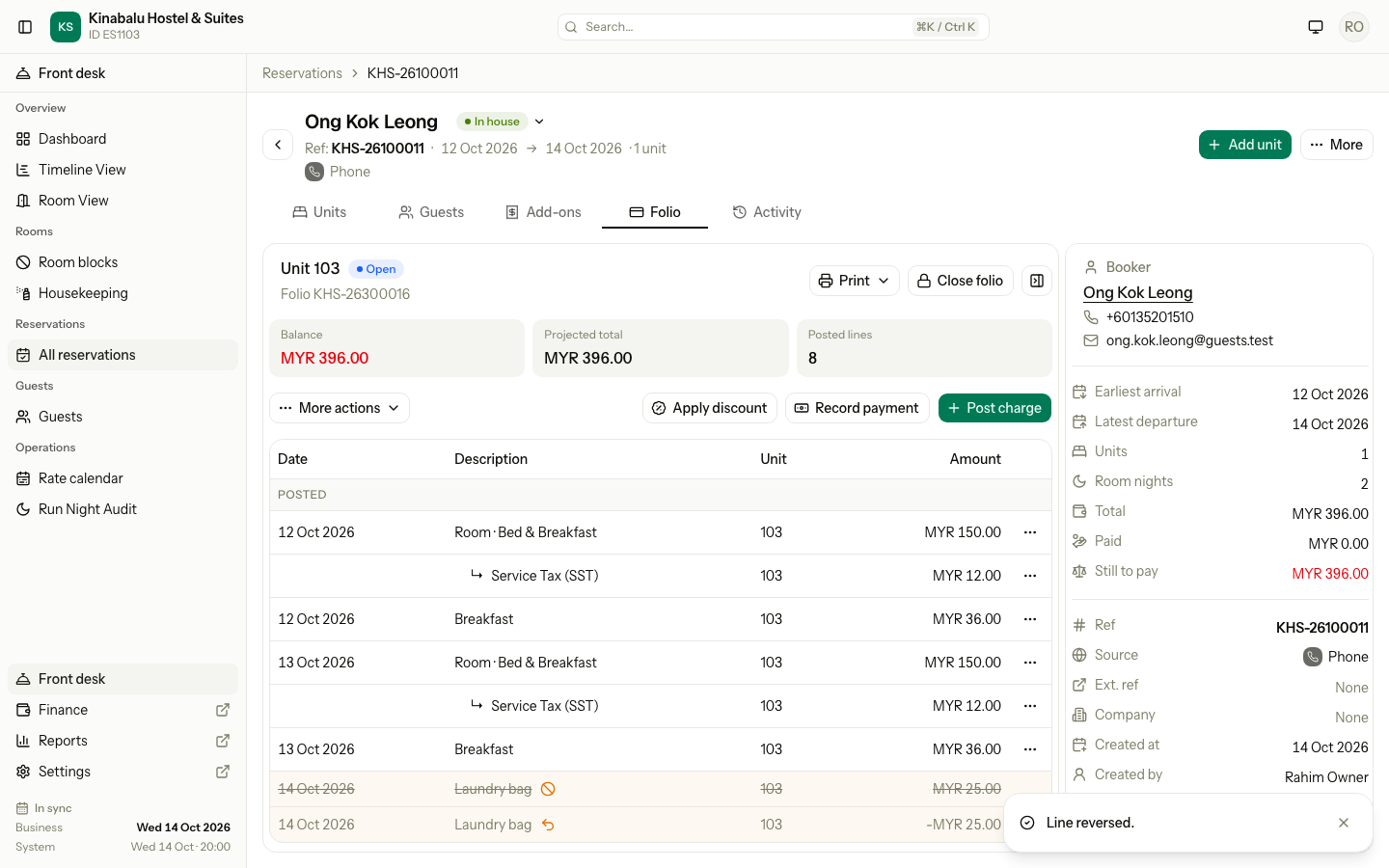Open row menu for 13 Oct Room Bed & Breakfast
The width and height of the screenshot is (1389, 868).
coord(1030,663)
